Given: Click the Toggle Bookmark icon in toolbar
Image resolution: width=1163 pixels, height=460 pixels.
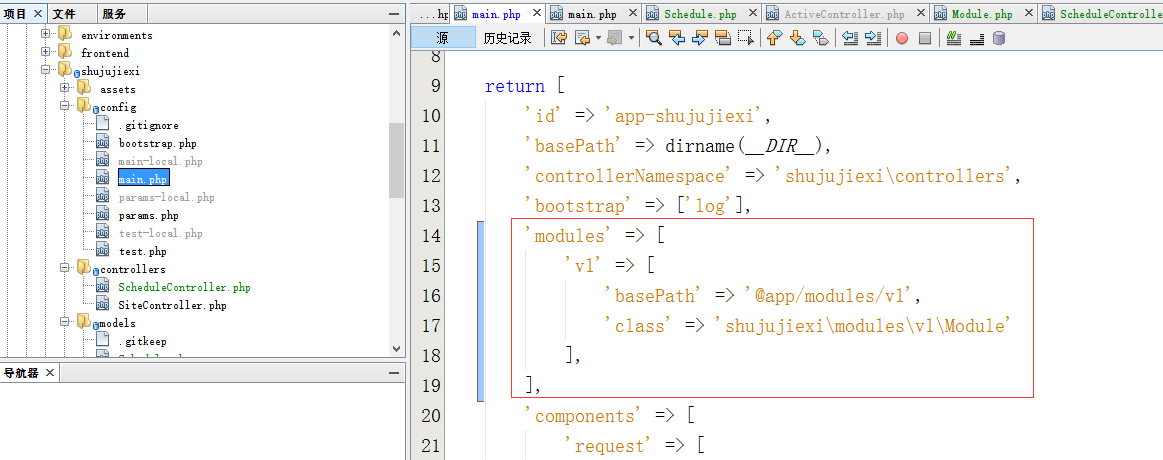Looking at the screenshot, I should [820, 38].
